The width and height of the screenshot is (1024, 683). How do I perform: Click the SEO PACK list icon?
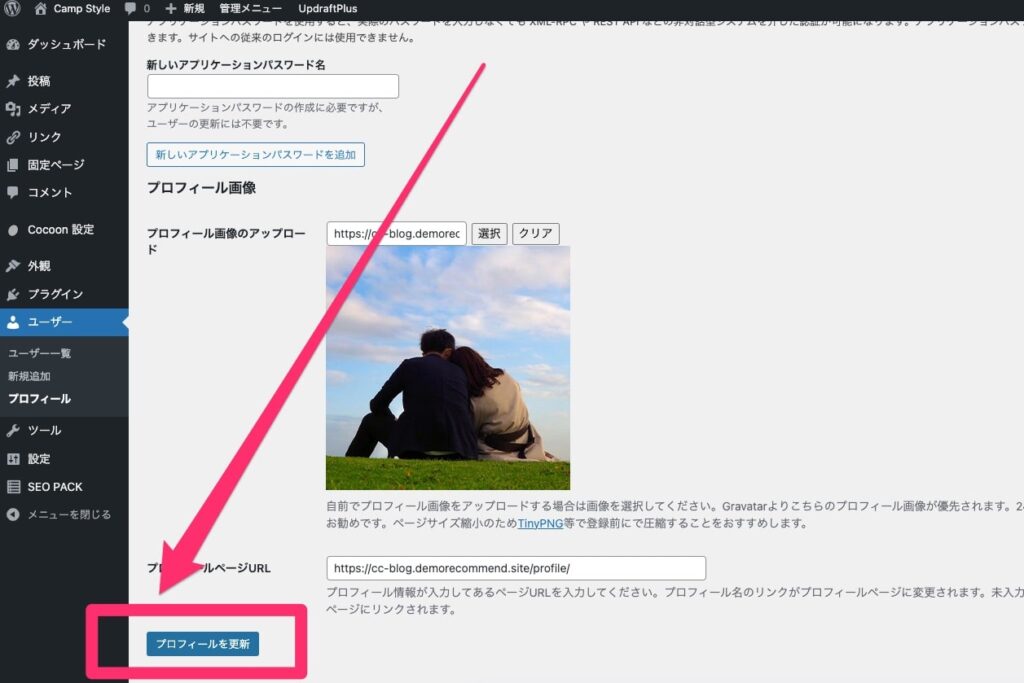[13, 487]
